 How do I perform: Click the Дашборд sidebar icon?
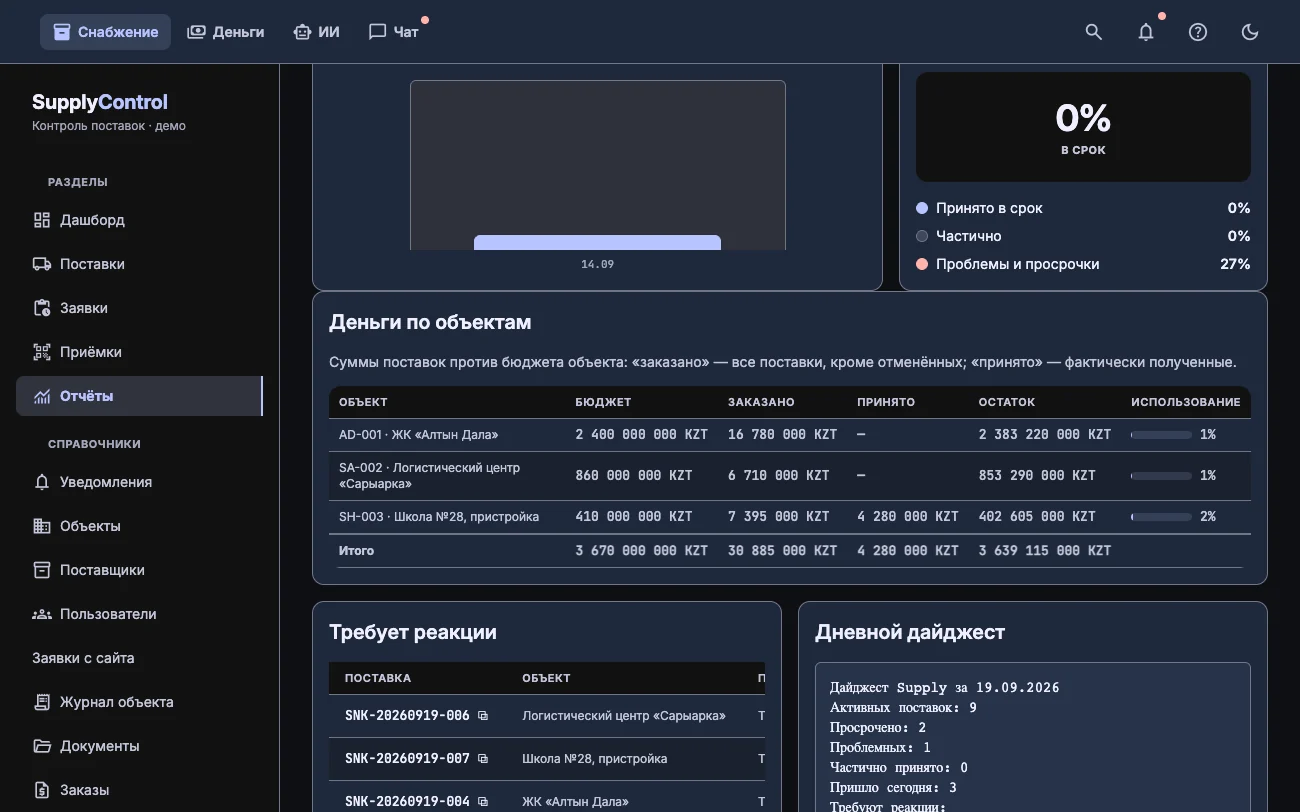coord(42,220)
